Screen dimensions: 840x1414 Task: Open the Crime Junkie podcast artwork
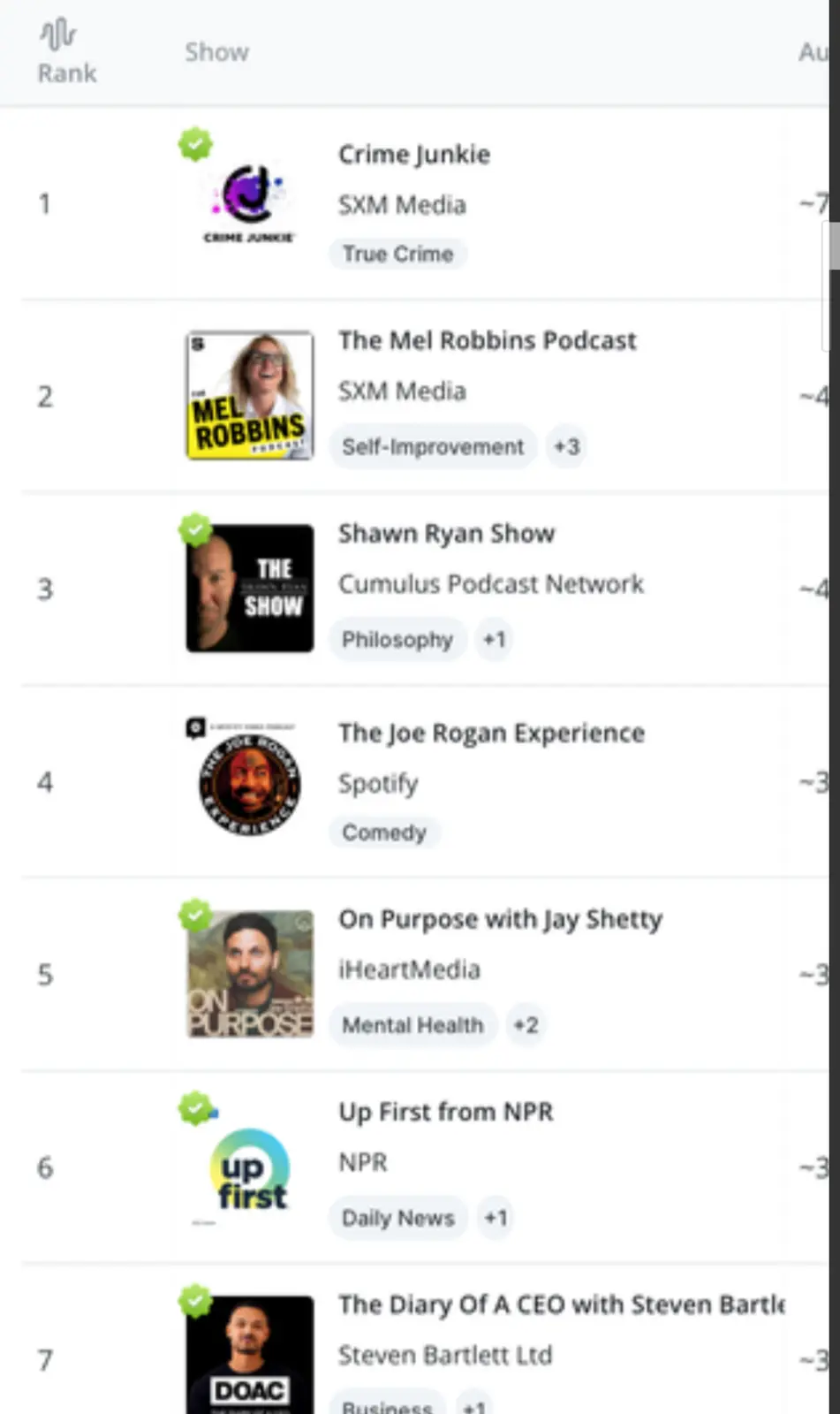tap(249, 203)
